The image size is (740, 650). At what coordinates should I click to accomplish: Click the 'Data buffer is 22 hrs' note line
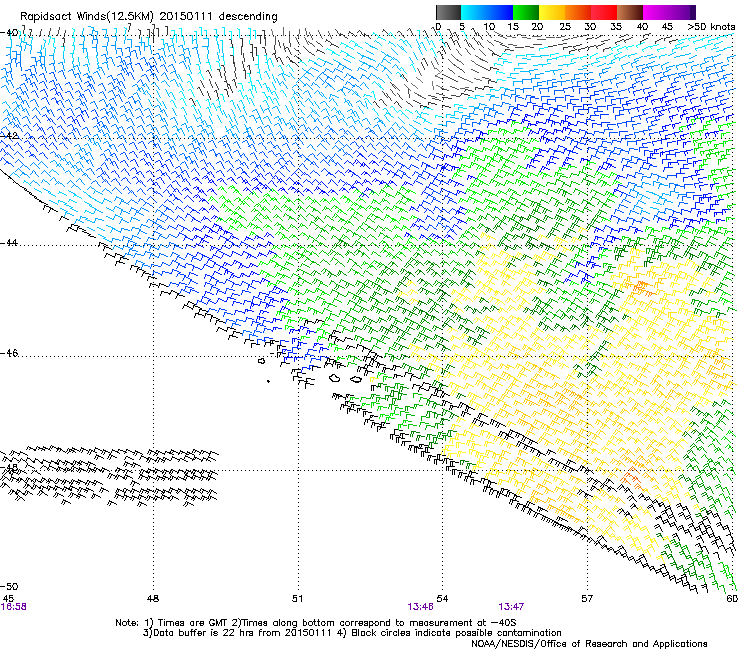tap(352, 633)
